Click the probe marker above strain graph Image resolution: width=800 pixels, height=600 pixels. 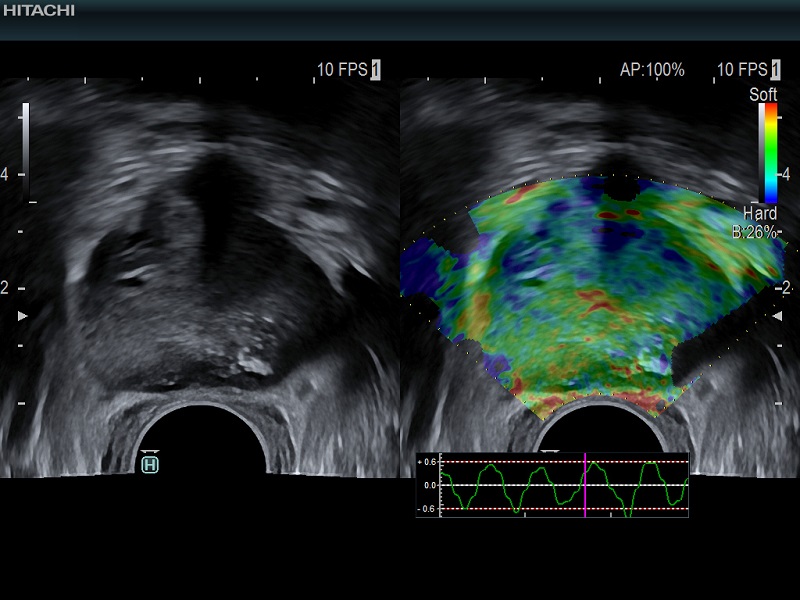(549, 451)
